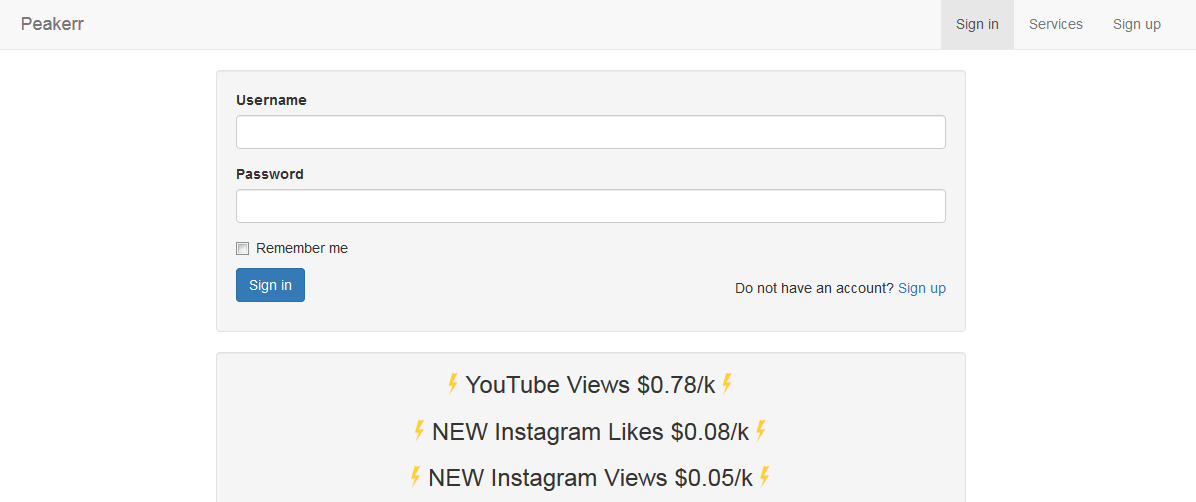Screen dimensions: 1196x502
Task: Click the Remember me label text
Action: [302, 248]
